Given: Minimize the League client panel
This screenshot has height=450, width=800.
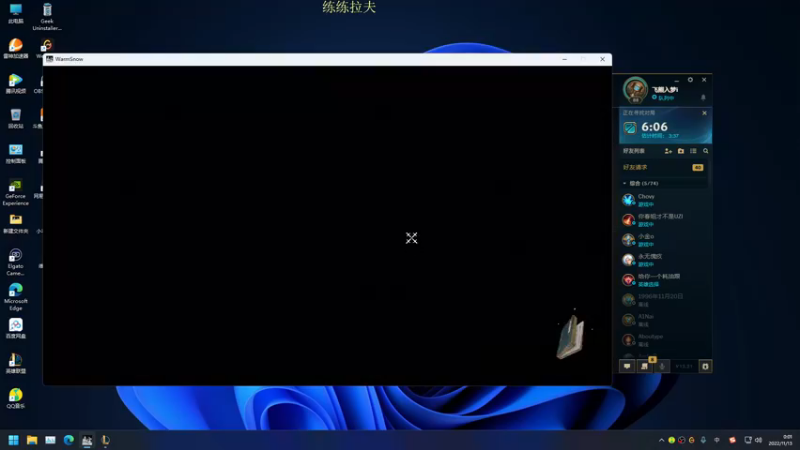Looking at the screenshot, I should tap(677, 80).
